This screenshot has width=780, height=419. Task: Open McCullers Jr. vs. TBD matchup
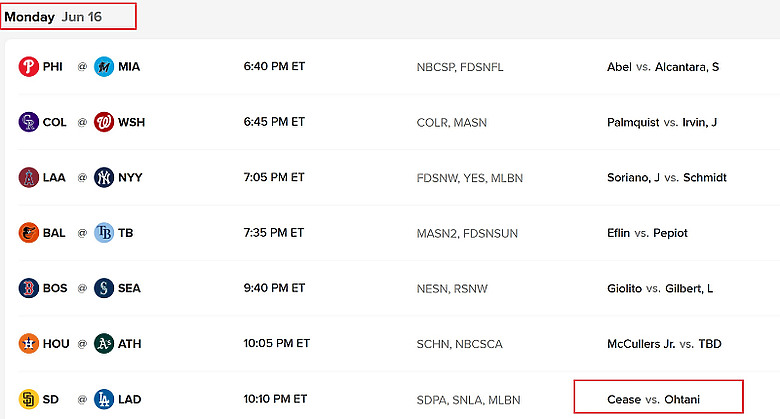[x=664, y=344]
